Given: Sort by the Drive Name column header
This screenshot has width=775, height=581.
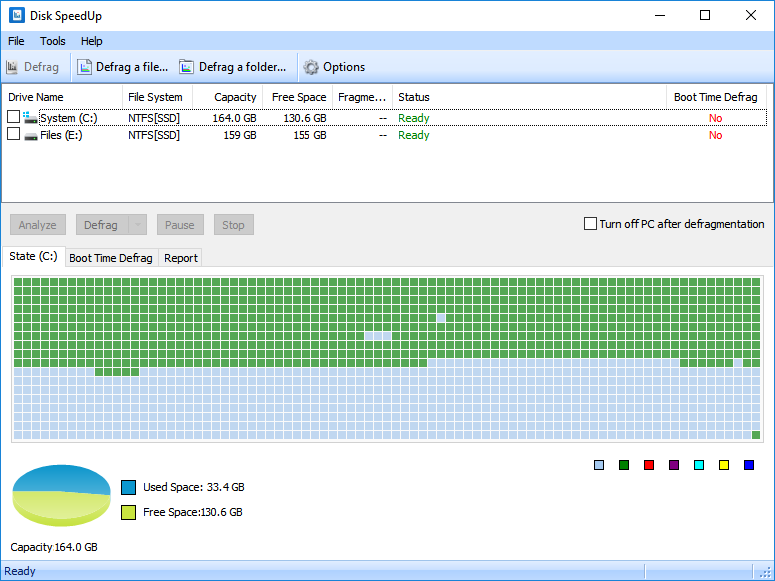Looking at the screenshot, I should (62, 97).
